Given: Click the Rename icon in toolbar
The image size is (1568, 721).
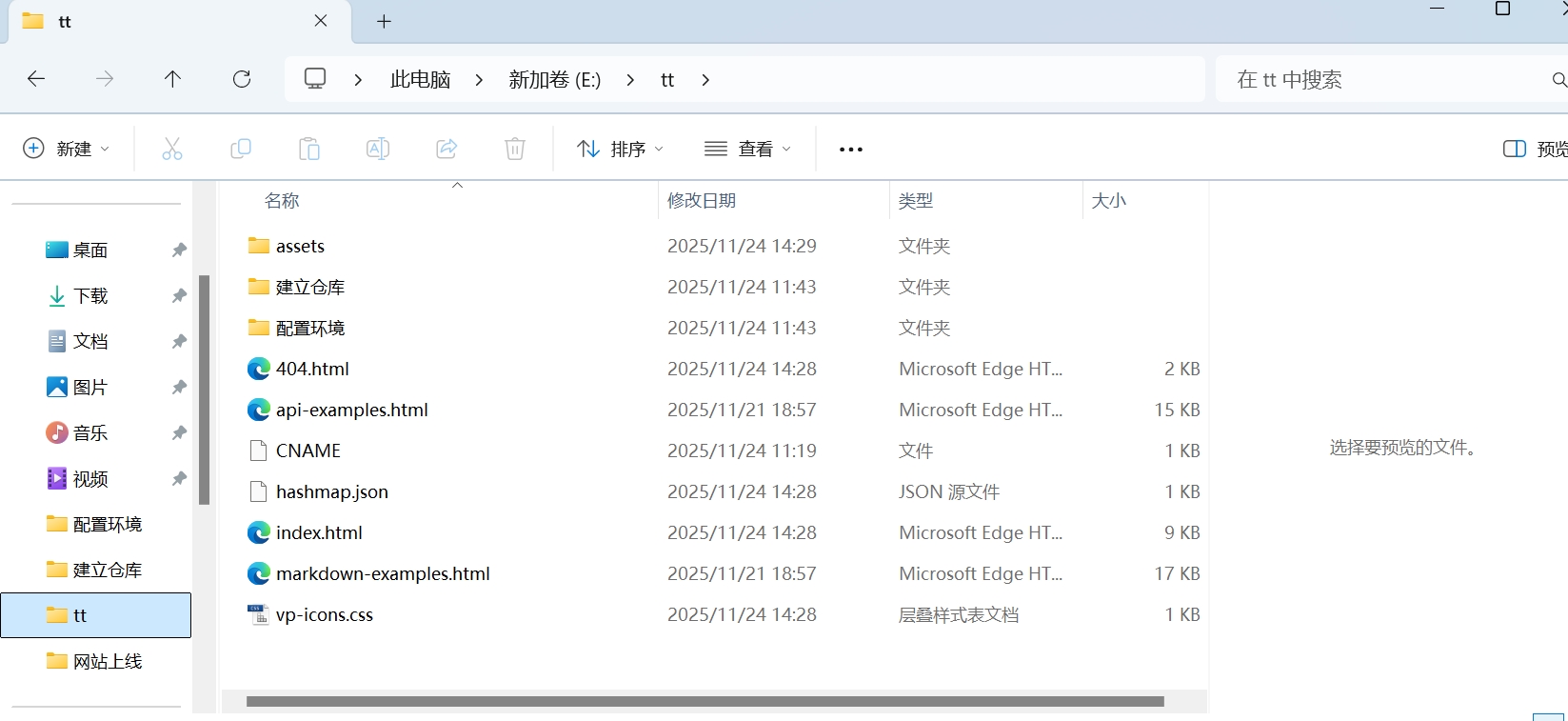Looking at the screenshot, I should pos(378,149).
